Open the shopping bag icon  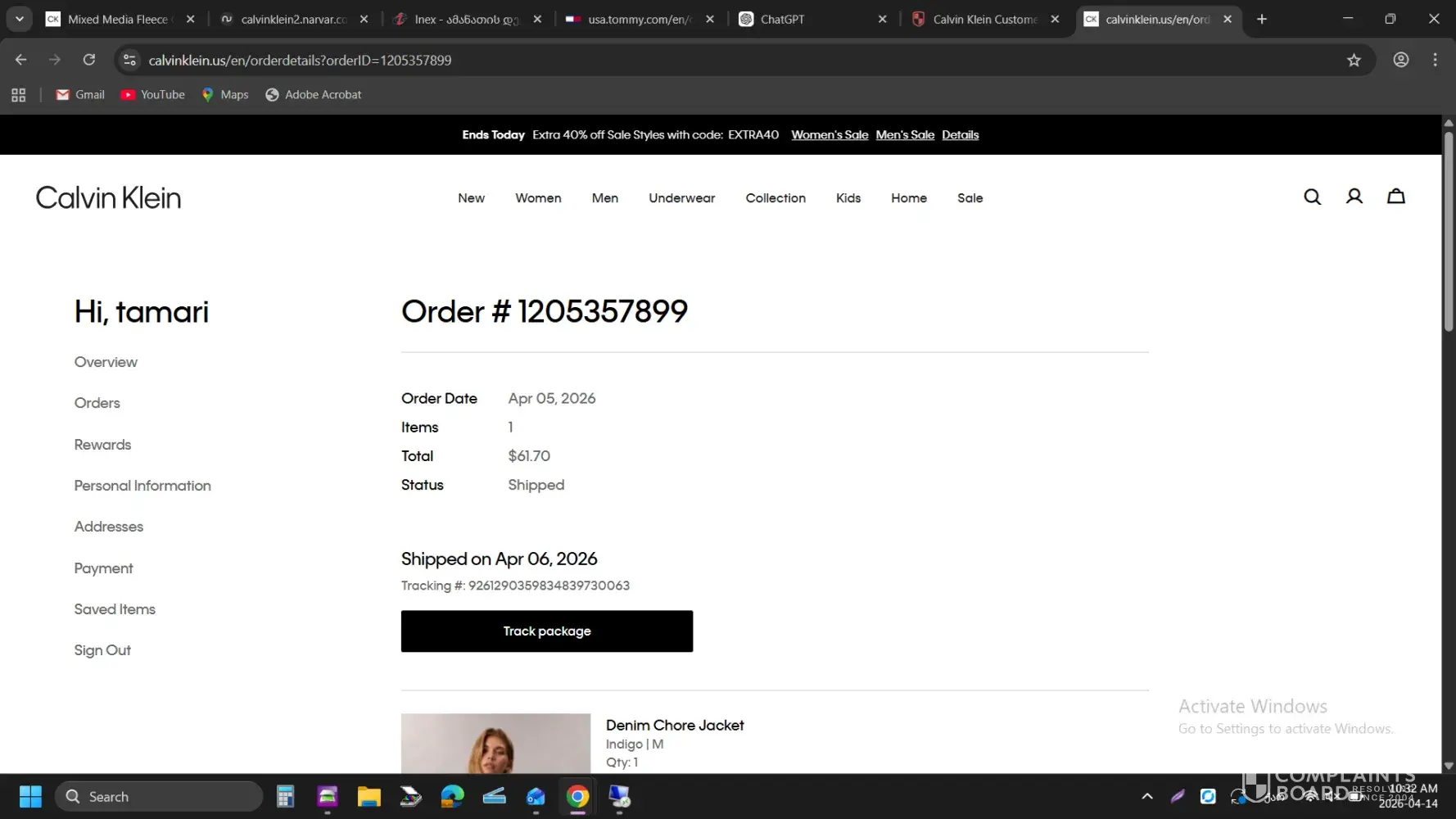coord(1396,197)
